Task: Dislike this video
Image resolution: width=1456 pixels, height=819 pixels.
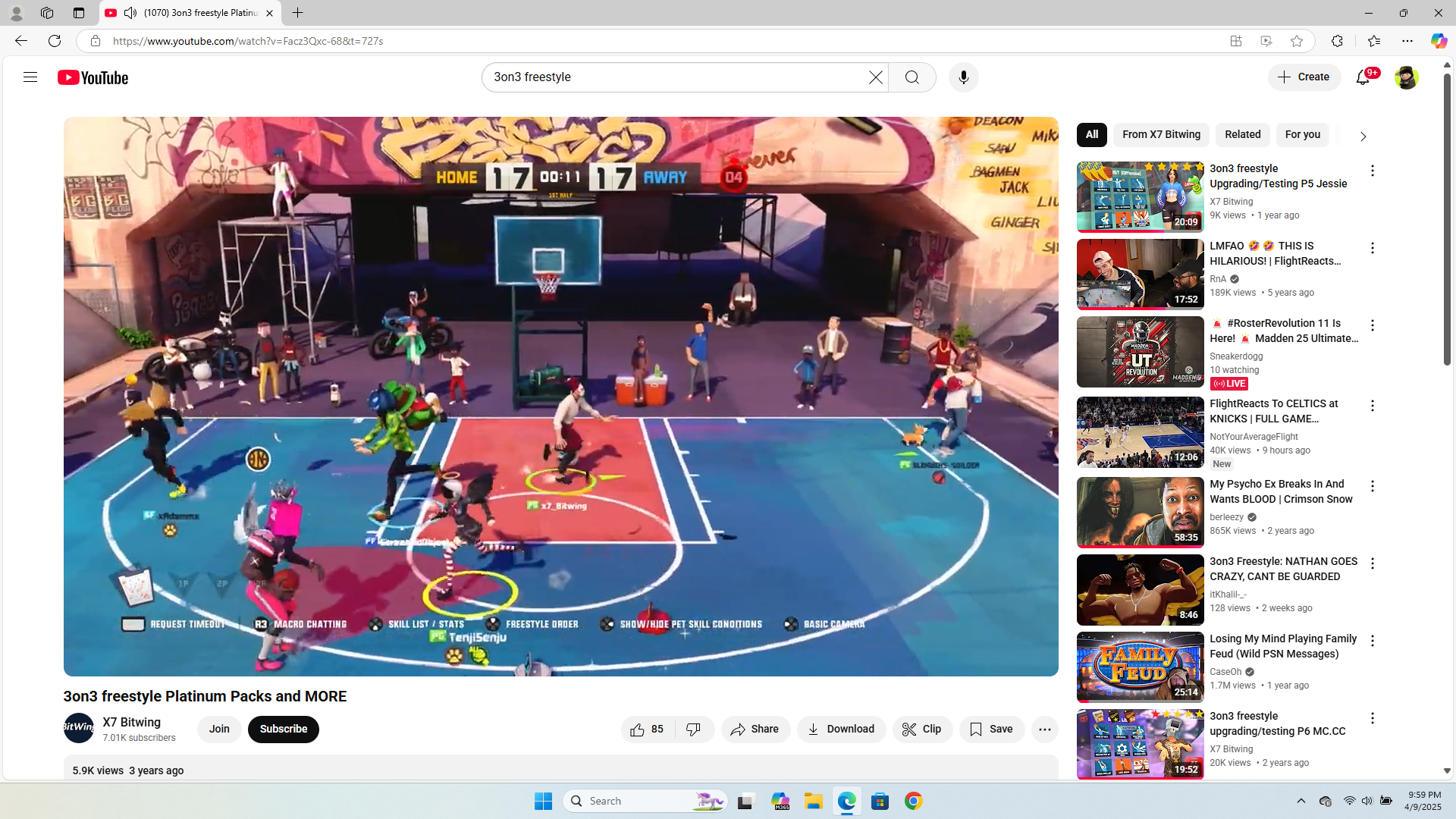Action: coord(694,730)
